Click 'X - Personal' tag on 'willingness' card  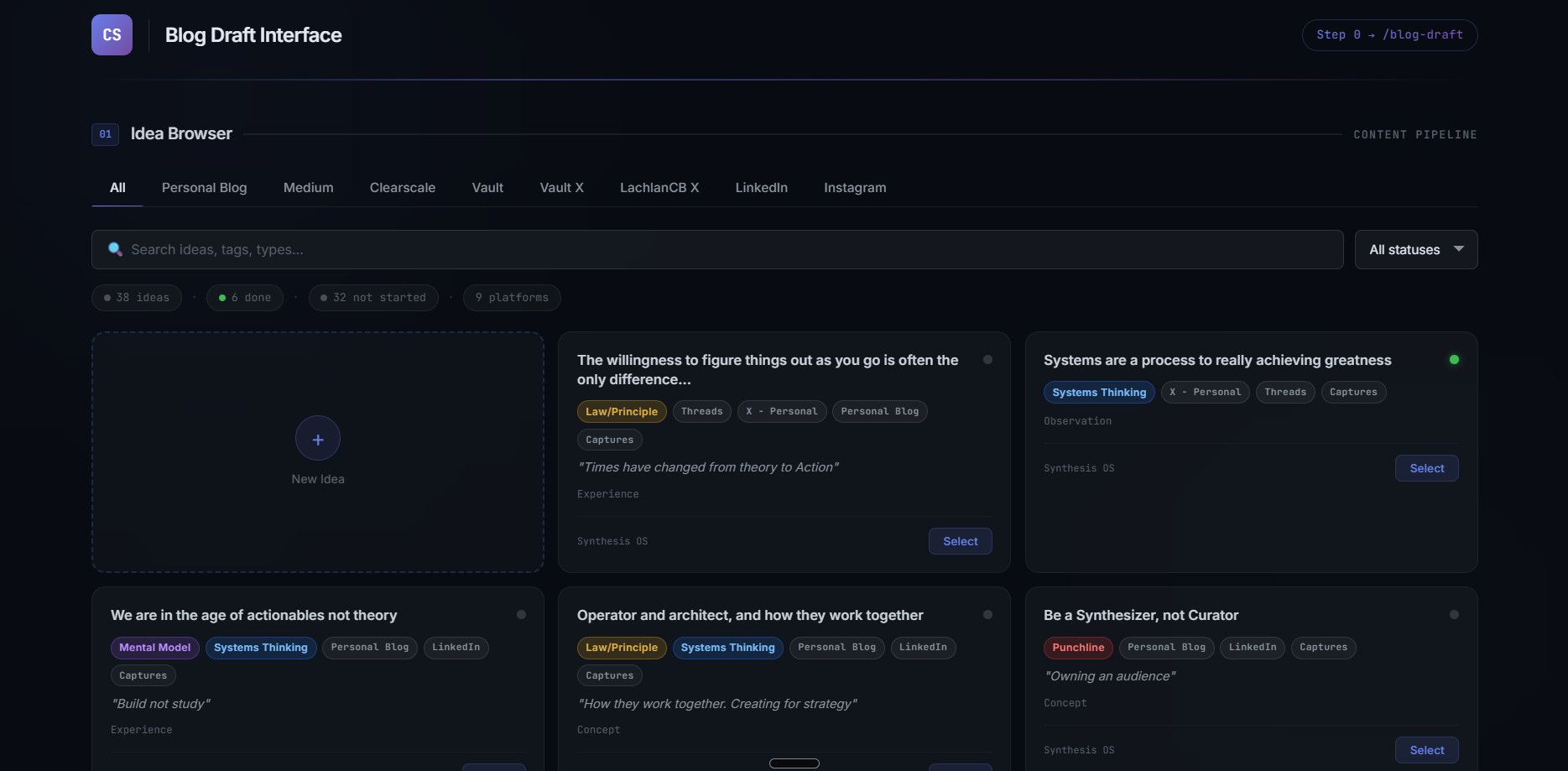782,412
